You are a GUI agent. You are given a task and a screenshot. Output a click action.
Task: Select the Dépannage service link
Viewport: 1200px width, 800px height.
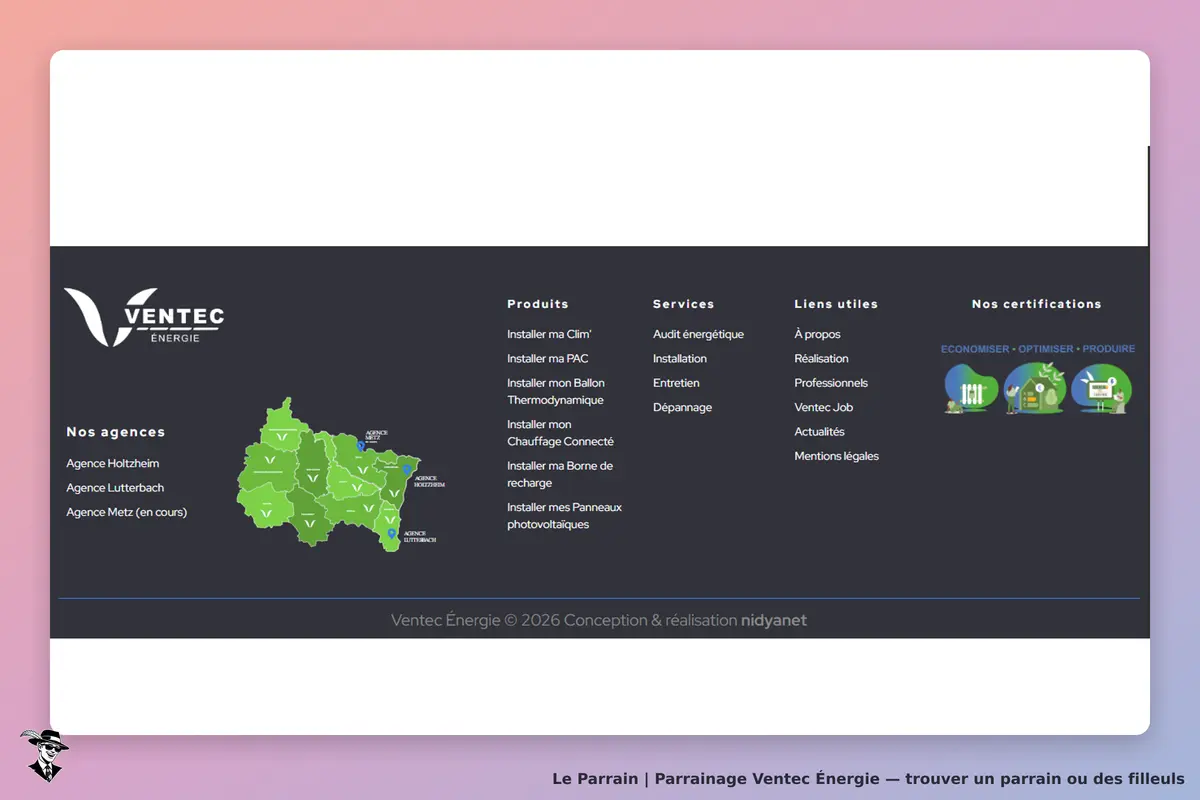click(x=683, y=407)
